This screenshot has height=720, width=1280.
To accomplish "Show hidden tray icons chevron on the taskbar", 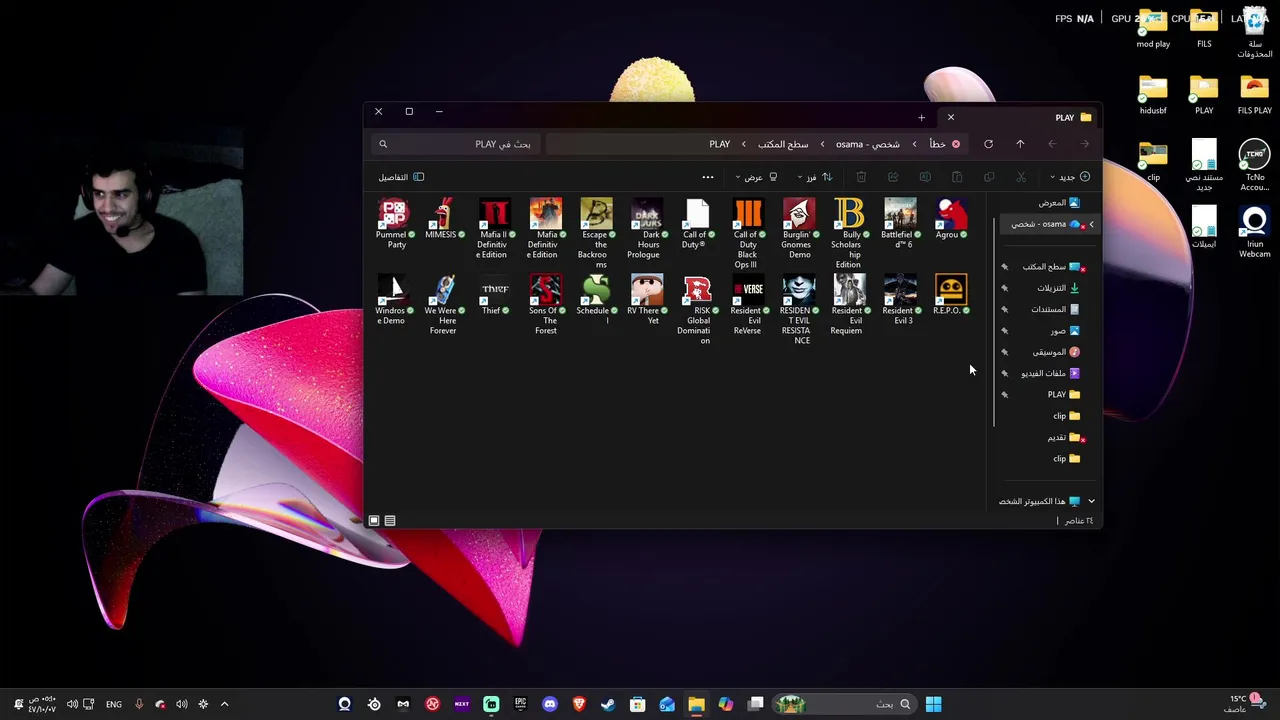I will tap(224, 704).
